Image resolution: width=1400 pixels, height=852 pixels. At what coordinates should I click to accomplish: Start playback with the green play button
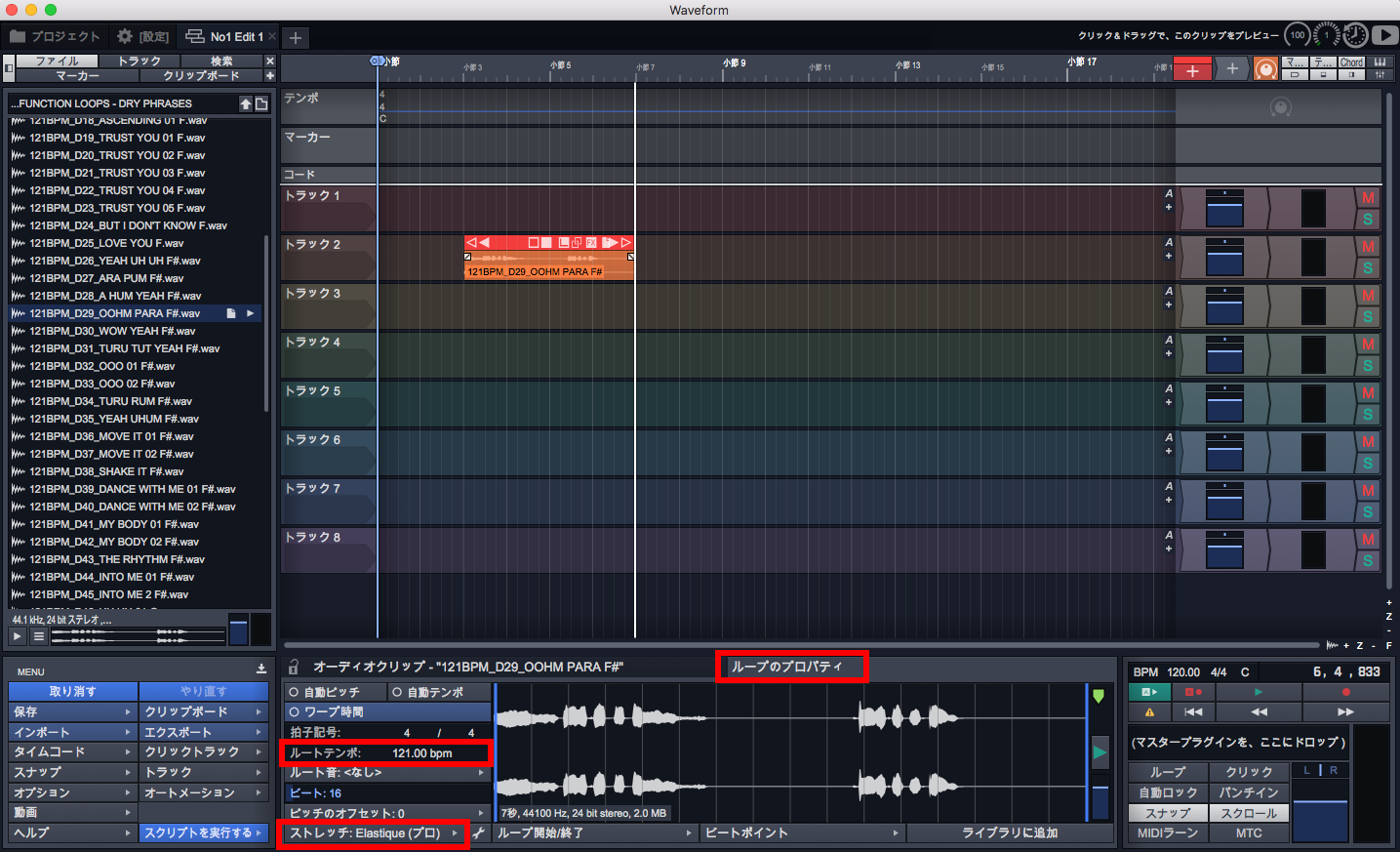(1259, 692)
